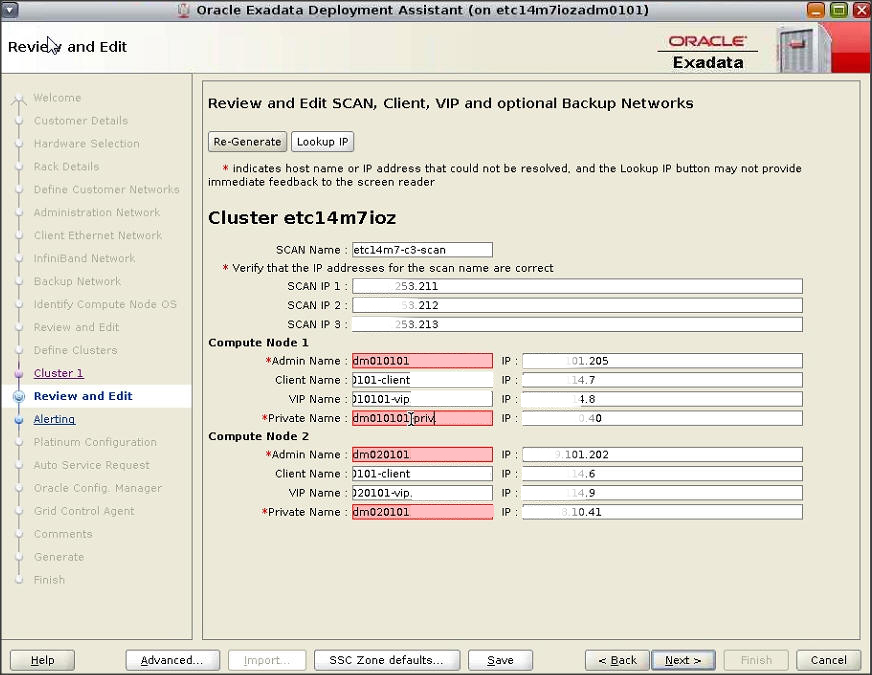Click the Client Ethernet Network step

tap(98, 235)
